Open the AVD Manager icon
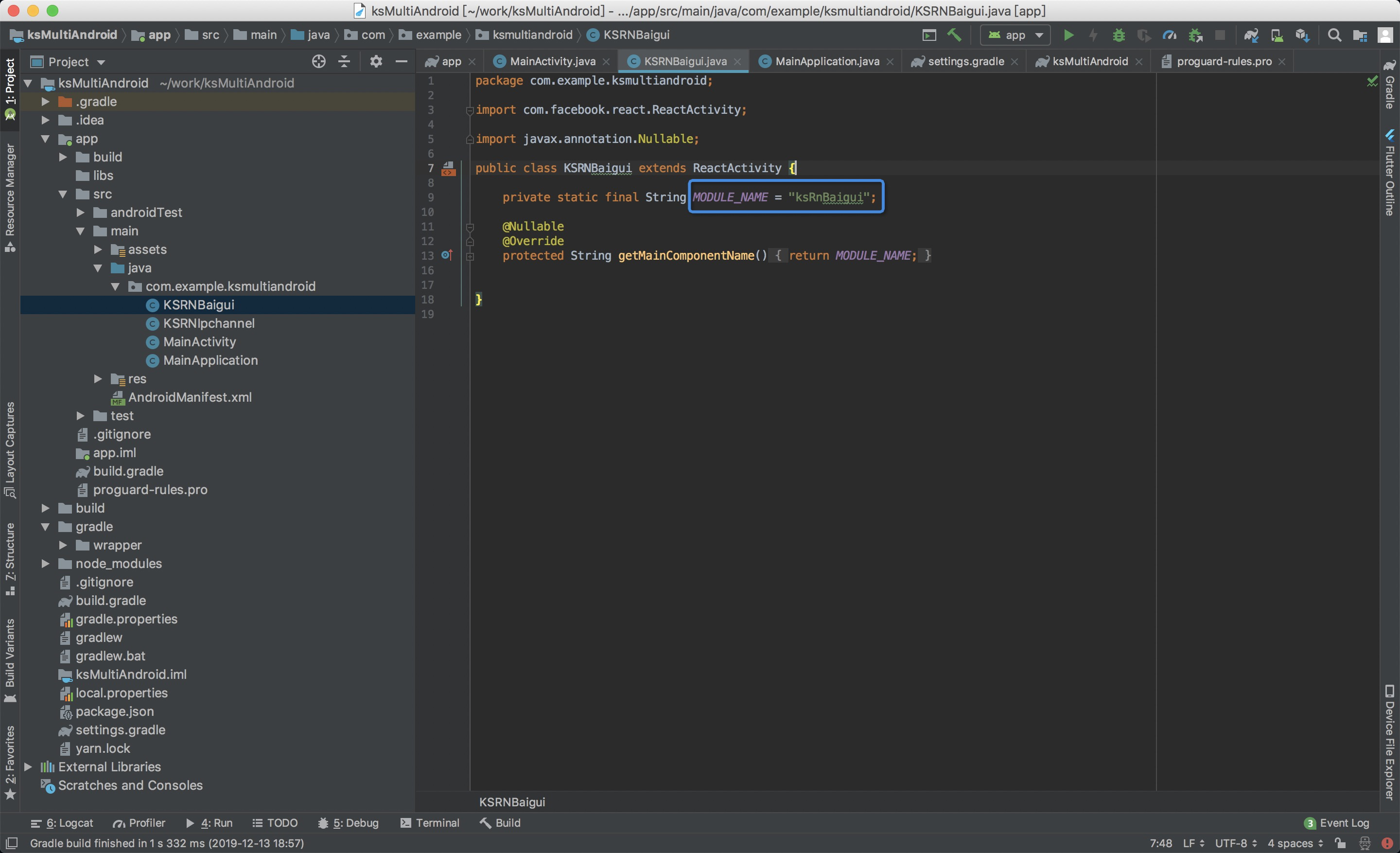1400x853 pixels. pos(1277,35)
